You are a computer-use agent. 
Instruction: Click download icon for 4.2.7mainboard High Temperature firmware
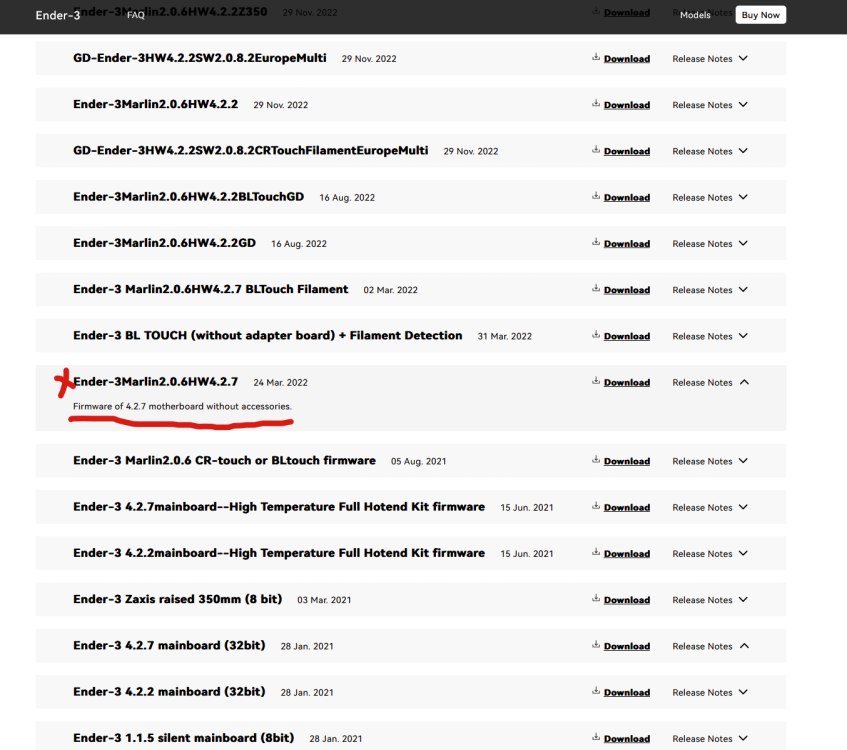[596, 506]
